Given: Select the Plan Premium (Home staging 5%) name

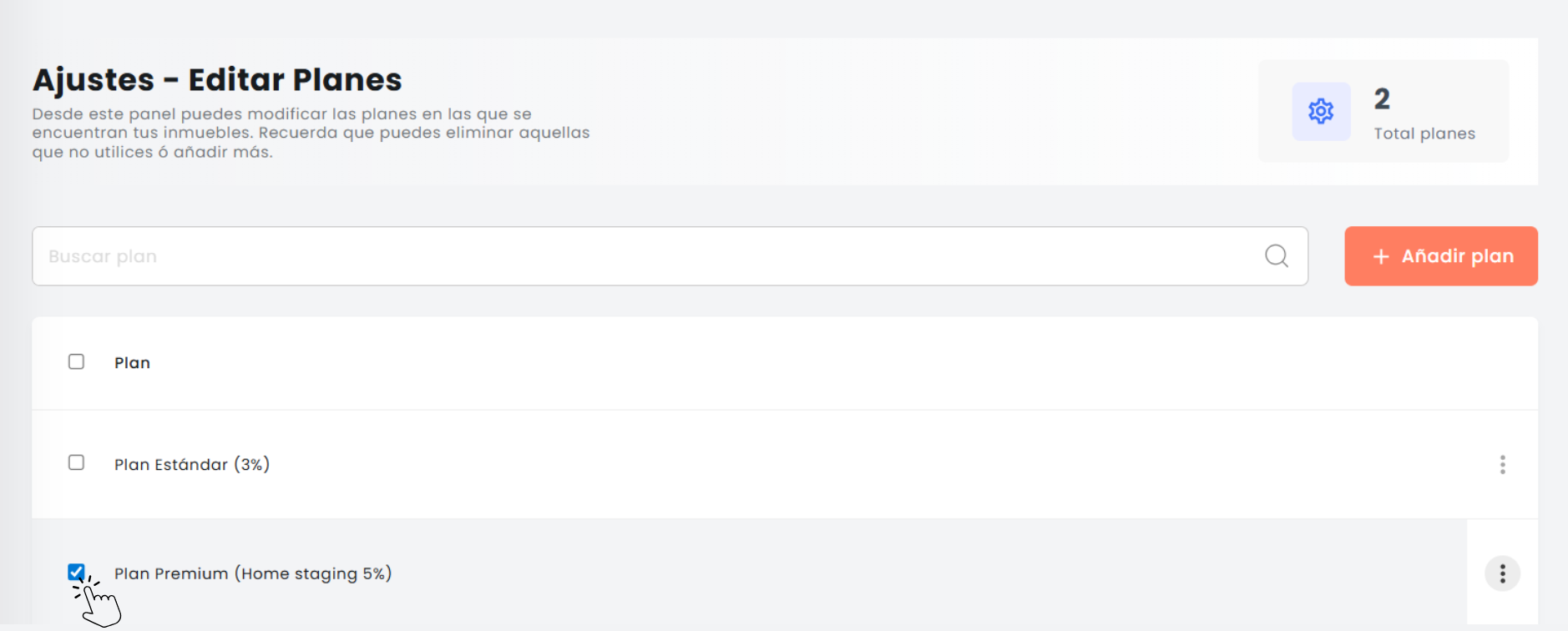Looking at the screenshot, I should 253,573.
